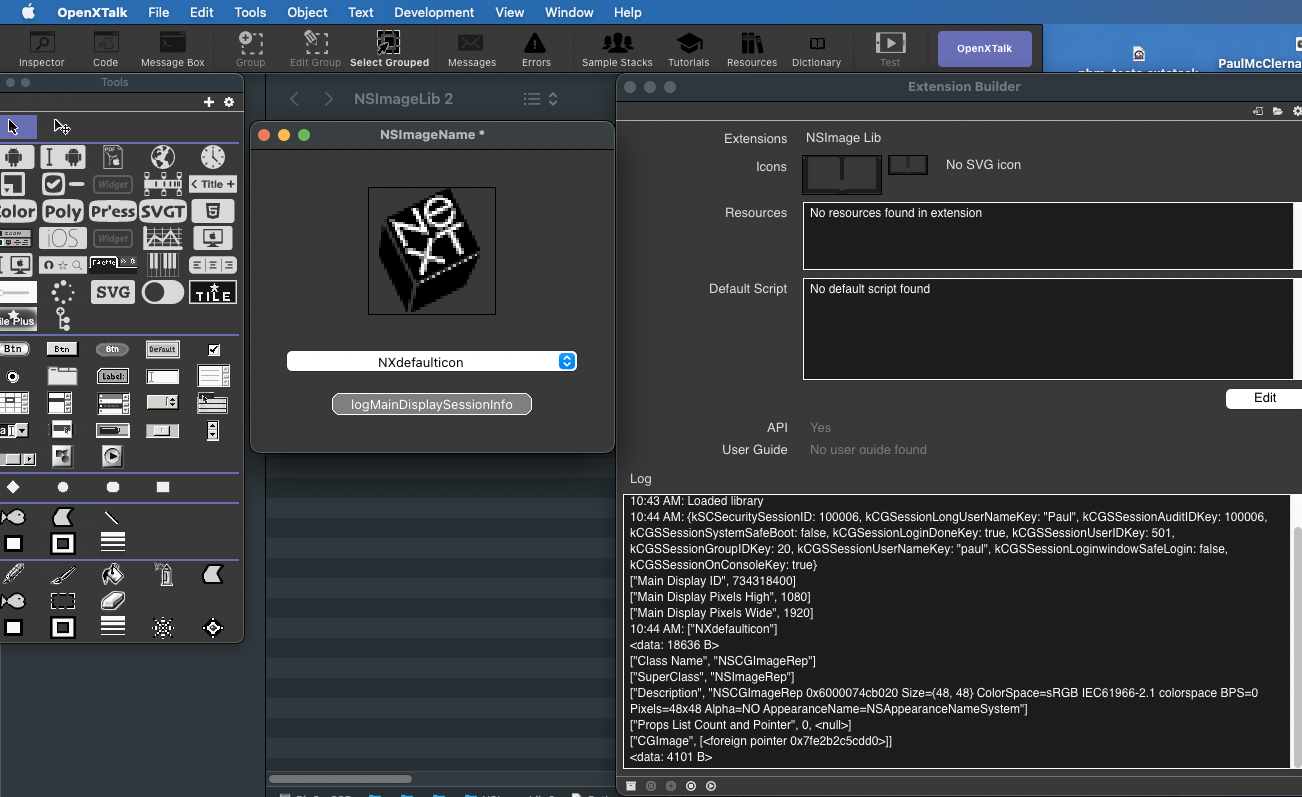Pick the Poly widget in Tools palette
This screenshot has height=797, width=1302.
[x=63, y=211]
